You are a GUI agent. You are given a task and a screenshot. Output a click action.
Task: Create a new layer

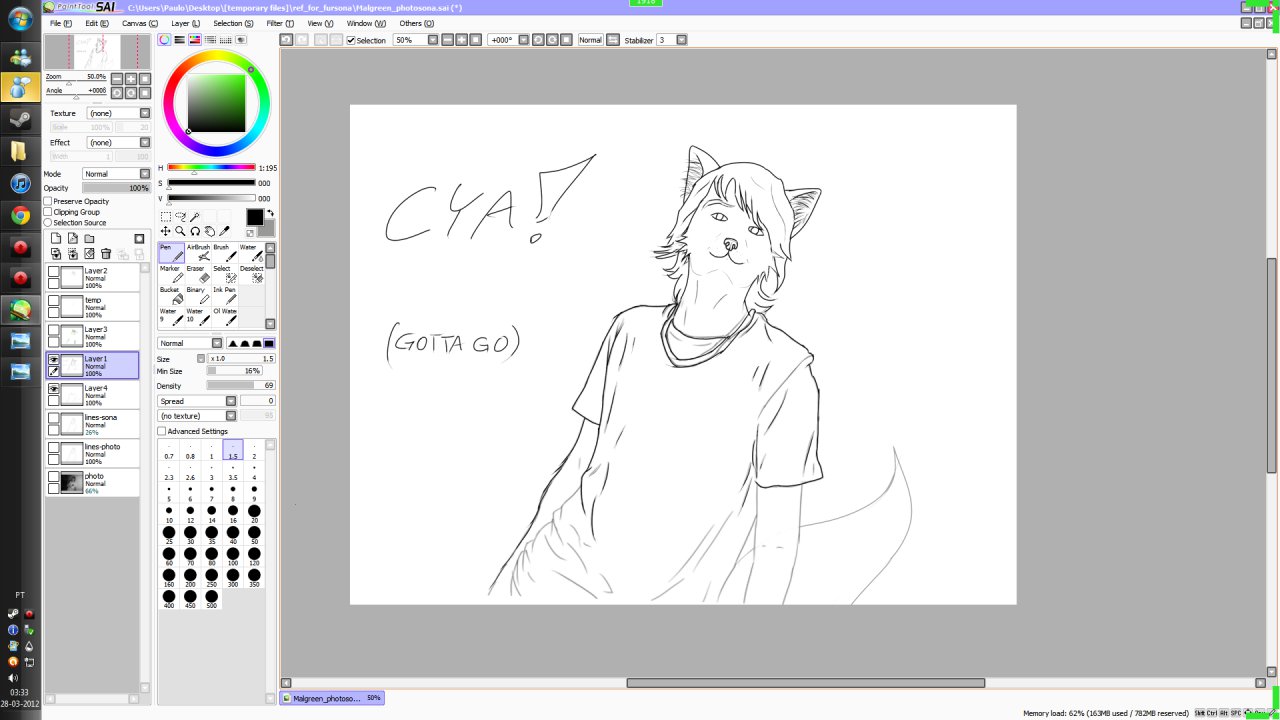[x=56, y=238]
